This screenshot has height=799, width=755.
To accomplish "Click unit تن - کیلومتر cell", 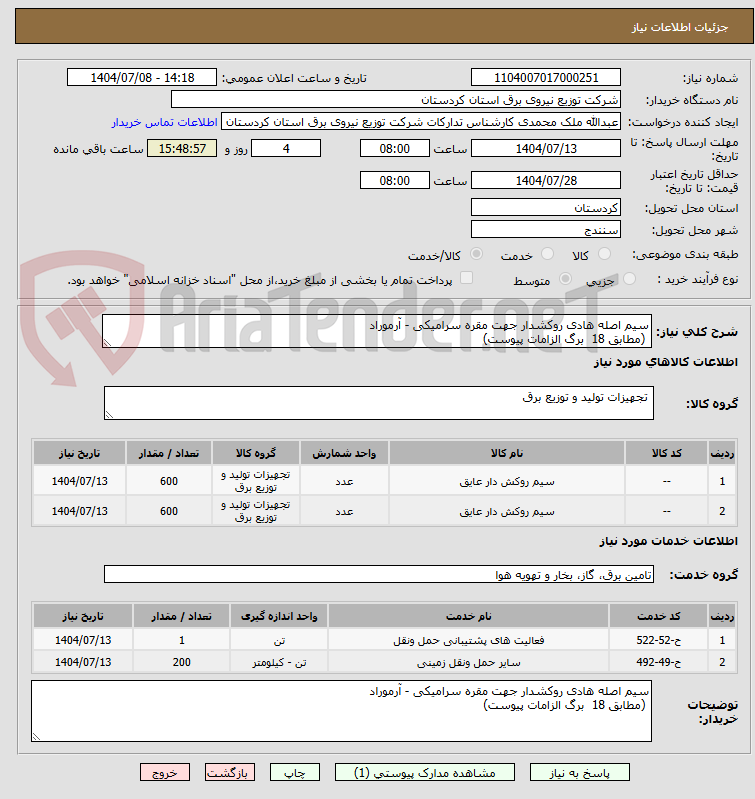I will coord(279,662).
